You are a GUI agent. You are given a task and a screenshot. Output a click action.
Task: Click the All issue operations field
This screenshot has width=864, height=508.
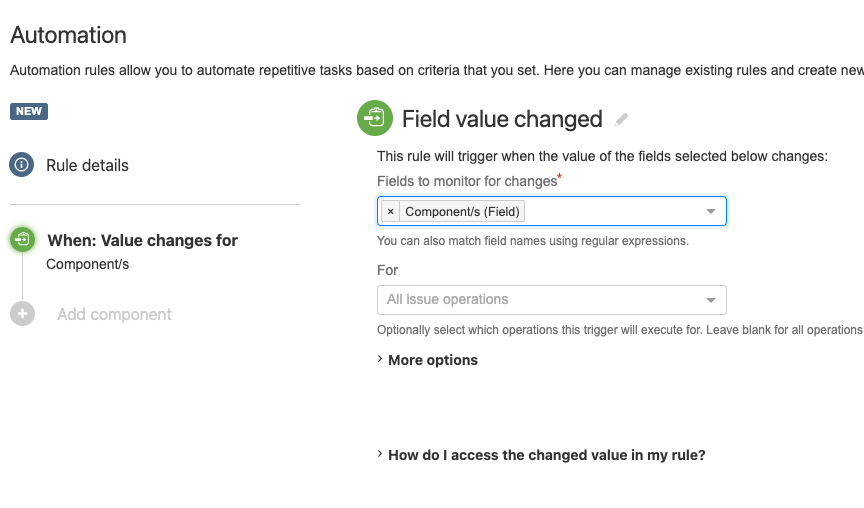(x=540, y=300)
